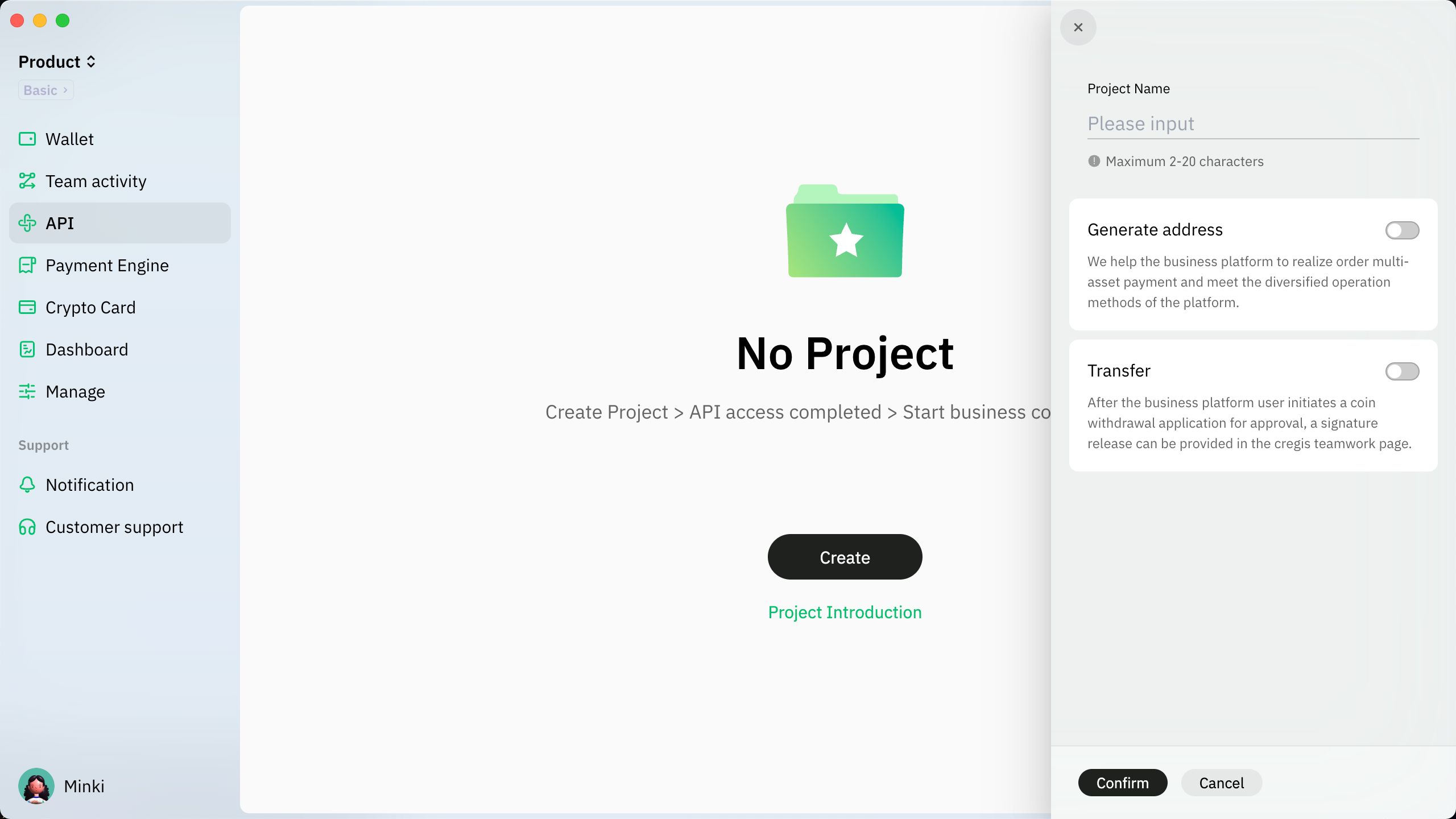This screenshot has height=819, width=1456.
Task: Click the Minki profile avatar
Action: (36, 785)
